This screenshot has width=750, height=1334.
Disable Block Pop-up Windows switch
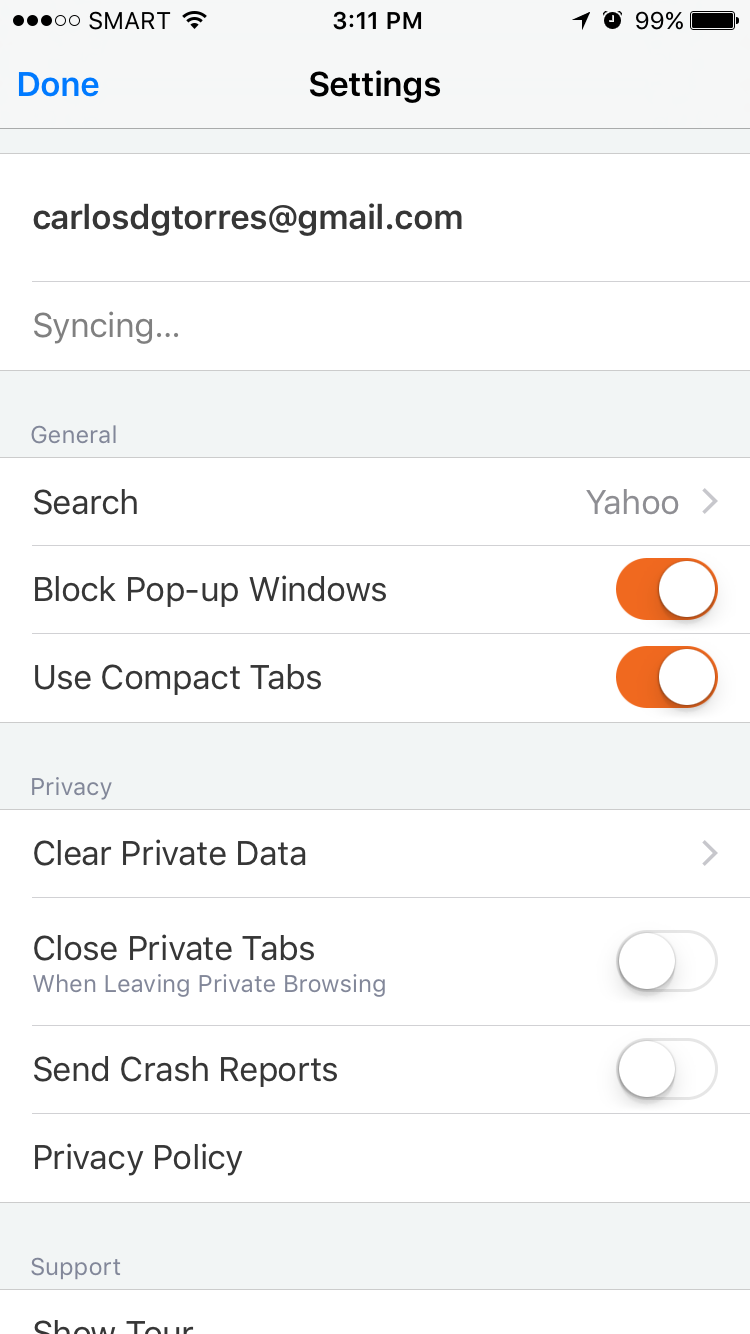[667, 590]
